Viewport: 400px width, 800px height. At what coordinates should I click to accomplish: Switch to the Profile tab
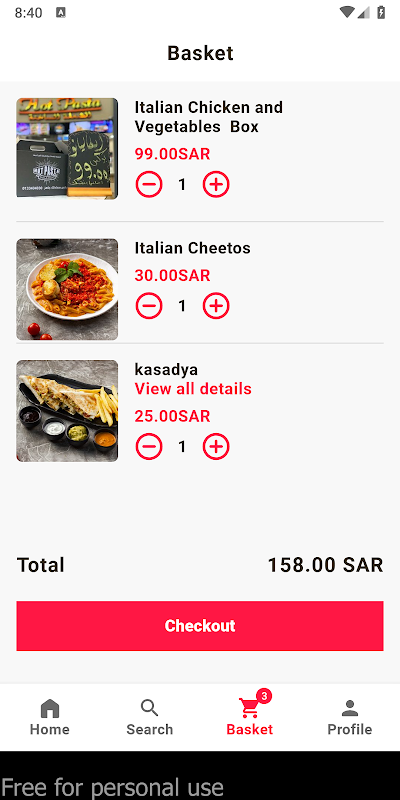tap(350, 717)
